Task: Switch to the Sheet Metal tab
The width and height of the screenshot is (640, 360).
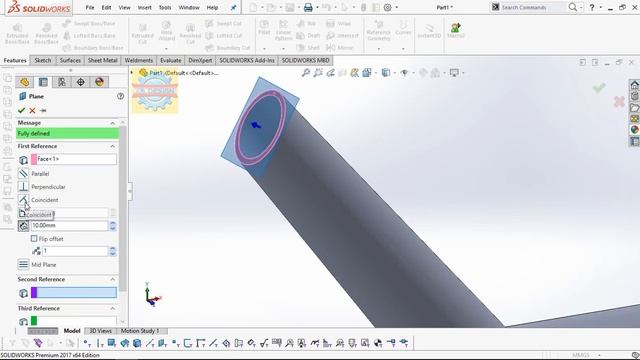Action: pyautogui.click(x=102, y=60)
